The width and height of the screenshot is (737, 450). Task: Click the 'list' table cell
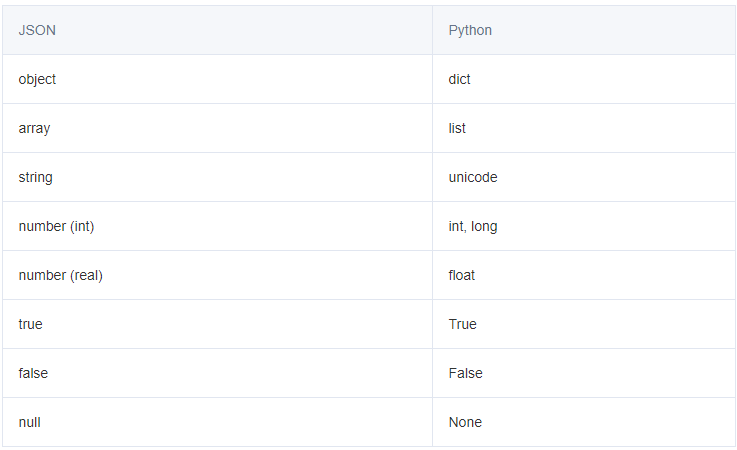(x=457, y=128)
